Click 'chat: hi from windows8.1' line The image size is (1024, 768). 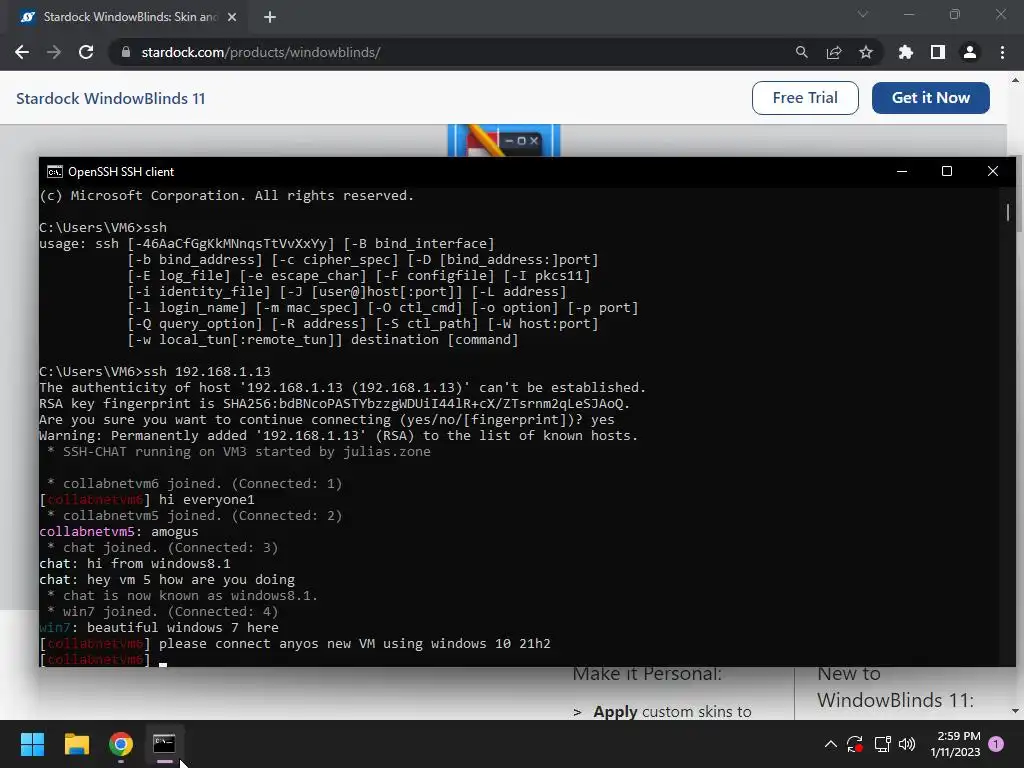click(135, 564)
